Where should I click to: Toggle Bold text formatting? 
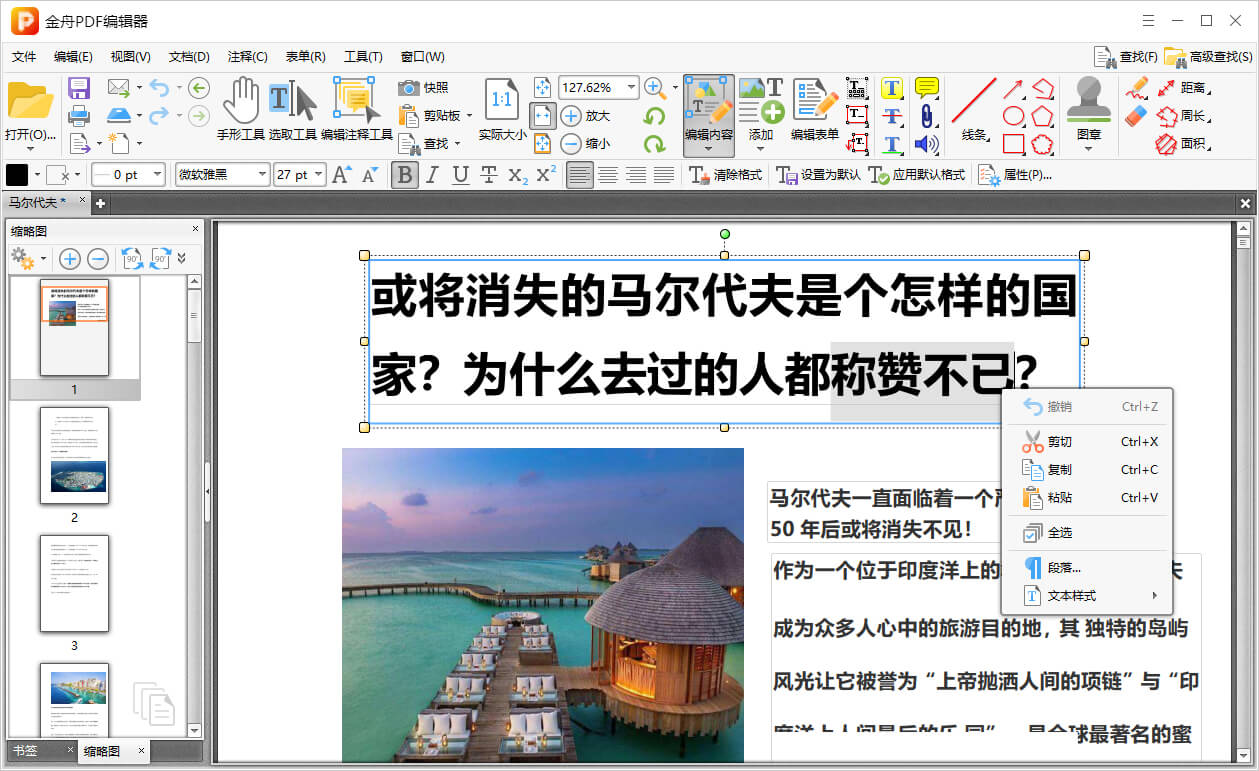pyautogui.click(x=404, y=175)
